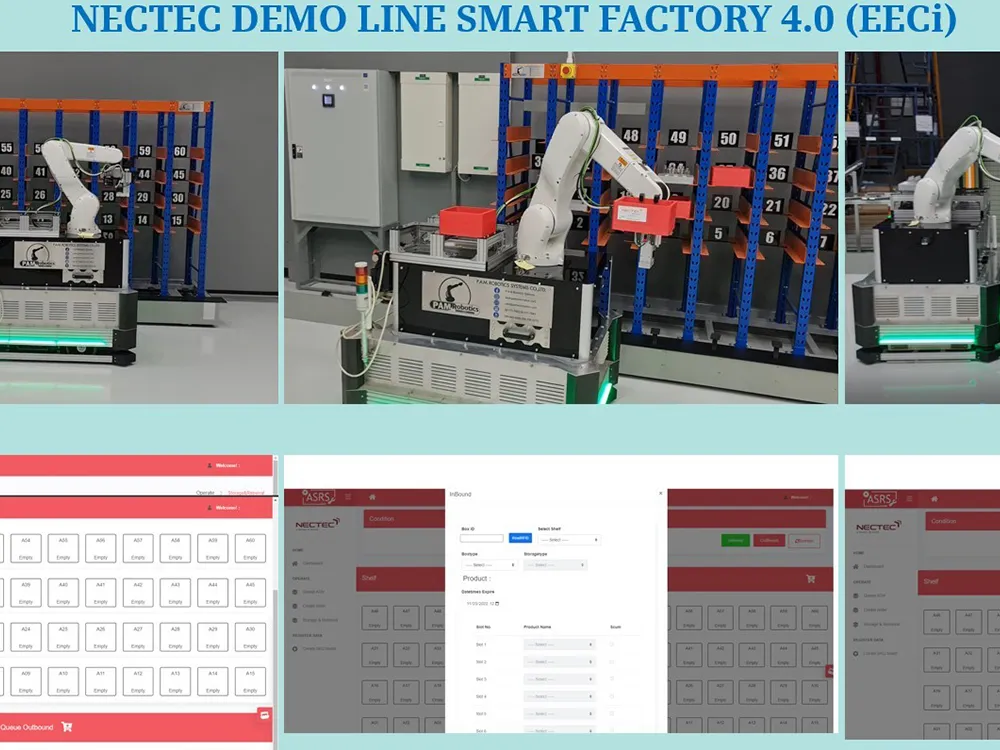Click Create SKU gear icon in the screenshot without dialog
This screenshot has height=750, width=1000.
click(x=856, y=654)
